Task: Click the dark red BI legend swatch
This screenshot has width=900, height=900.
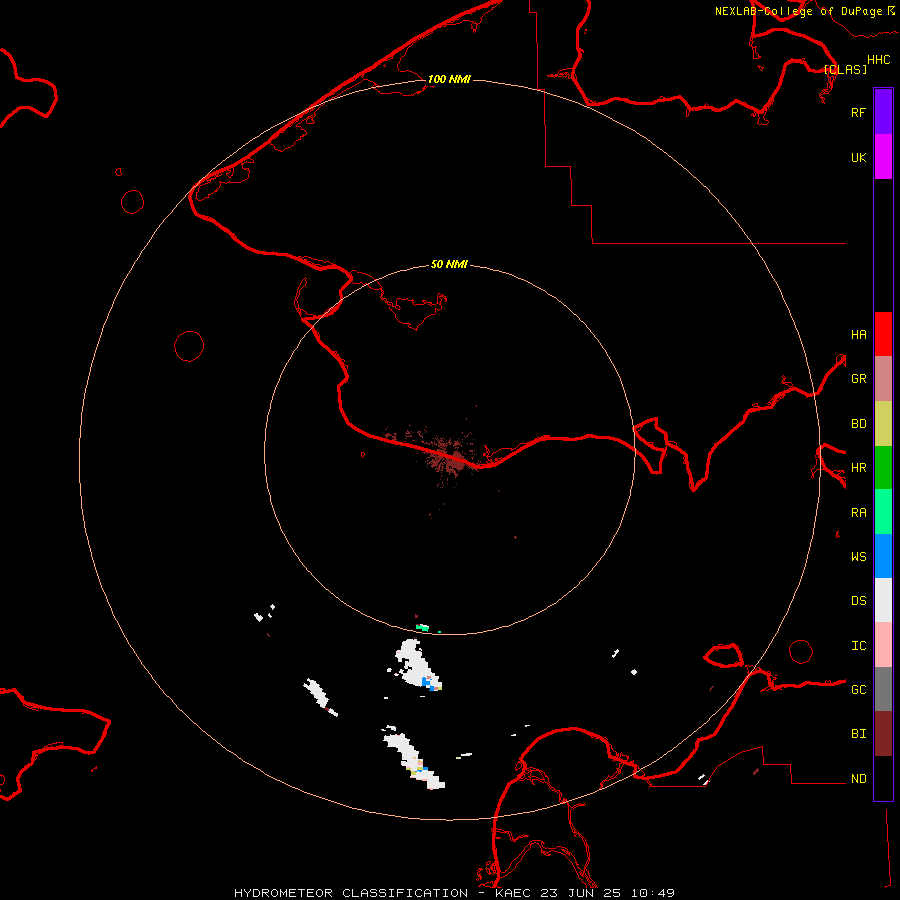Action: tap(883, 734)
